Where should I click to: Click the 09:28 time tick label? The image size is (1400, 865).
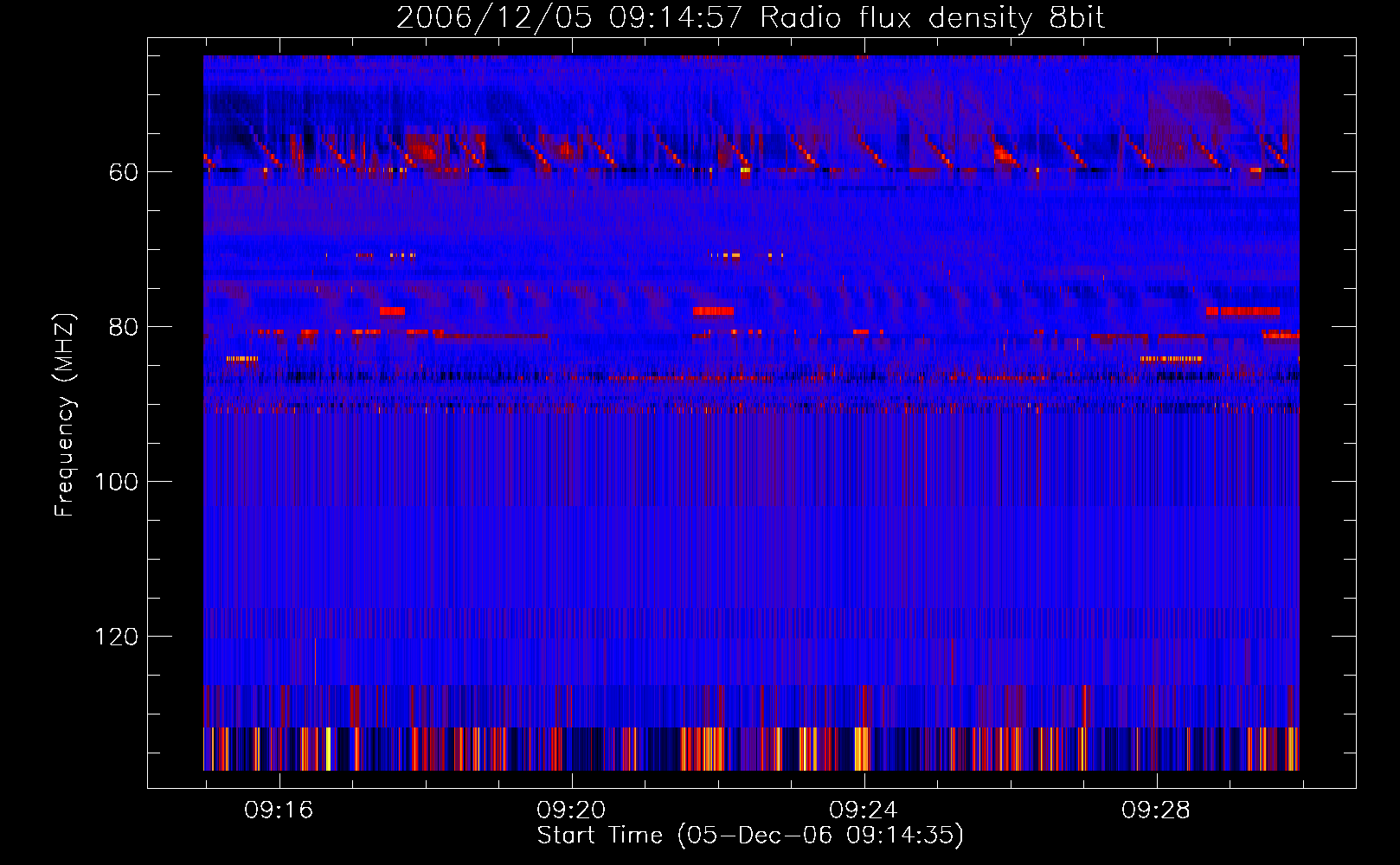point(1156,811)
